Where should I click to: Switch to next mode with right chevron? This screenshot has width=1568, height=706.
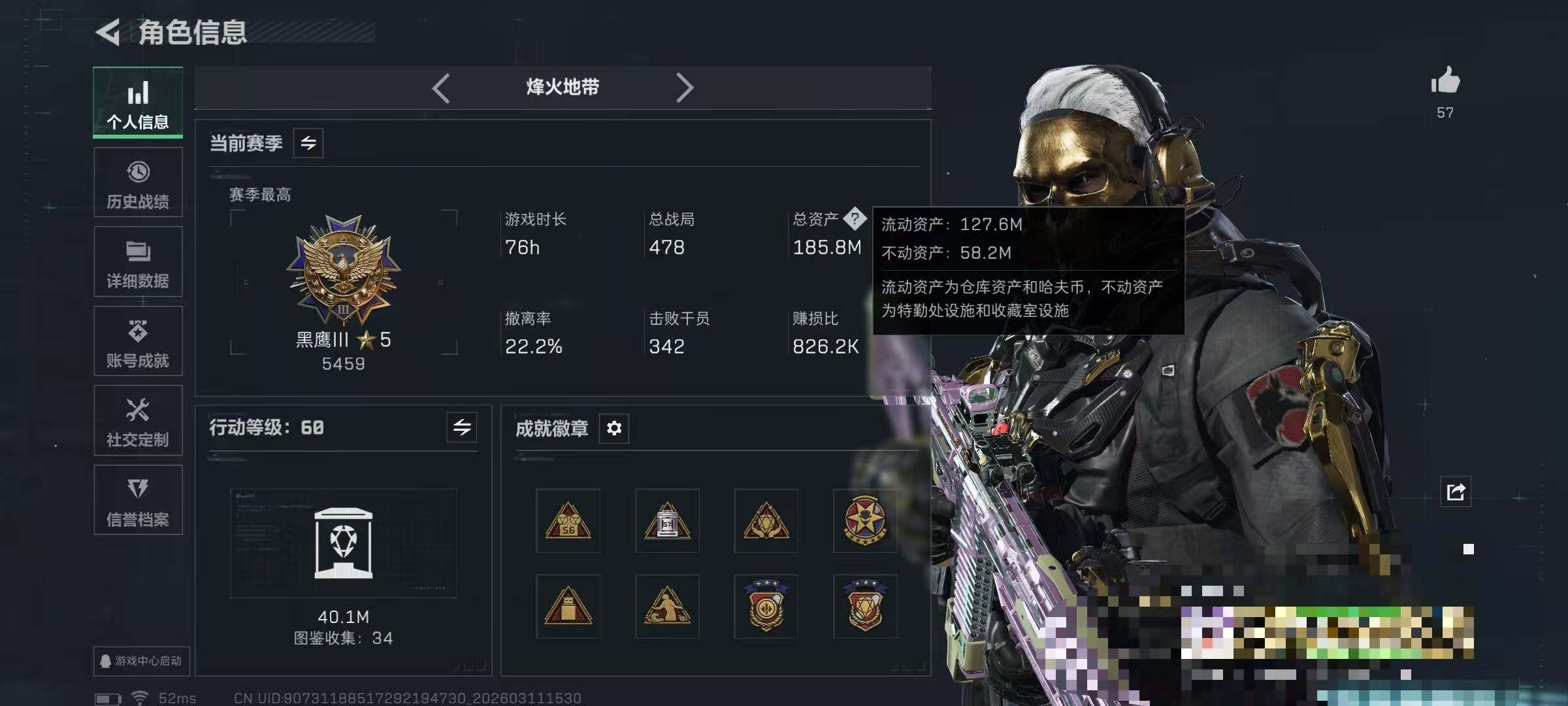click(684, 88)
